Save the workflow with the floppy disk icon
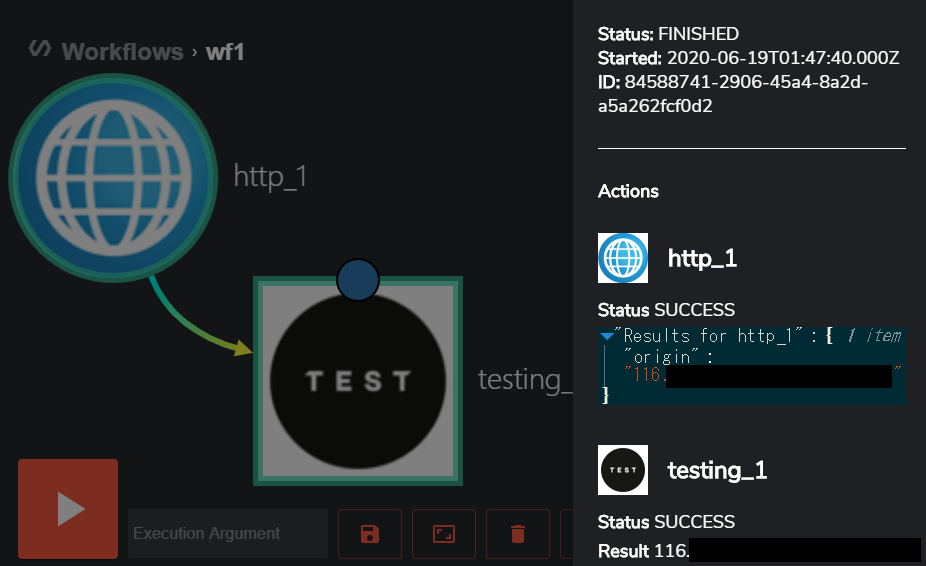926x566 pixels. [x=370, y=534]
